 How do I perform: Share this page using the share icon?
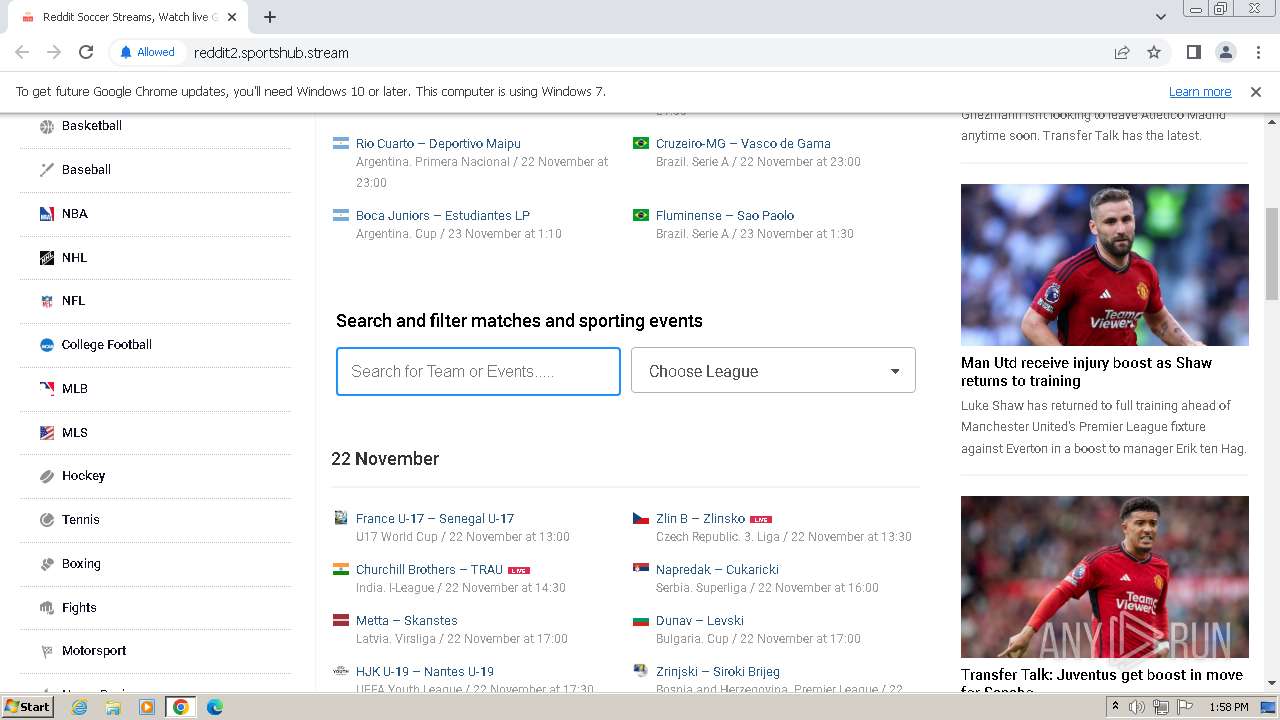click(x=1122, y=52)
